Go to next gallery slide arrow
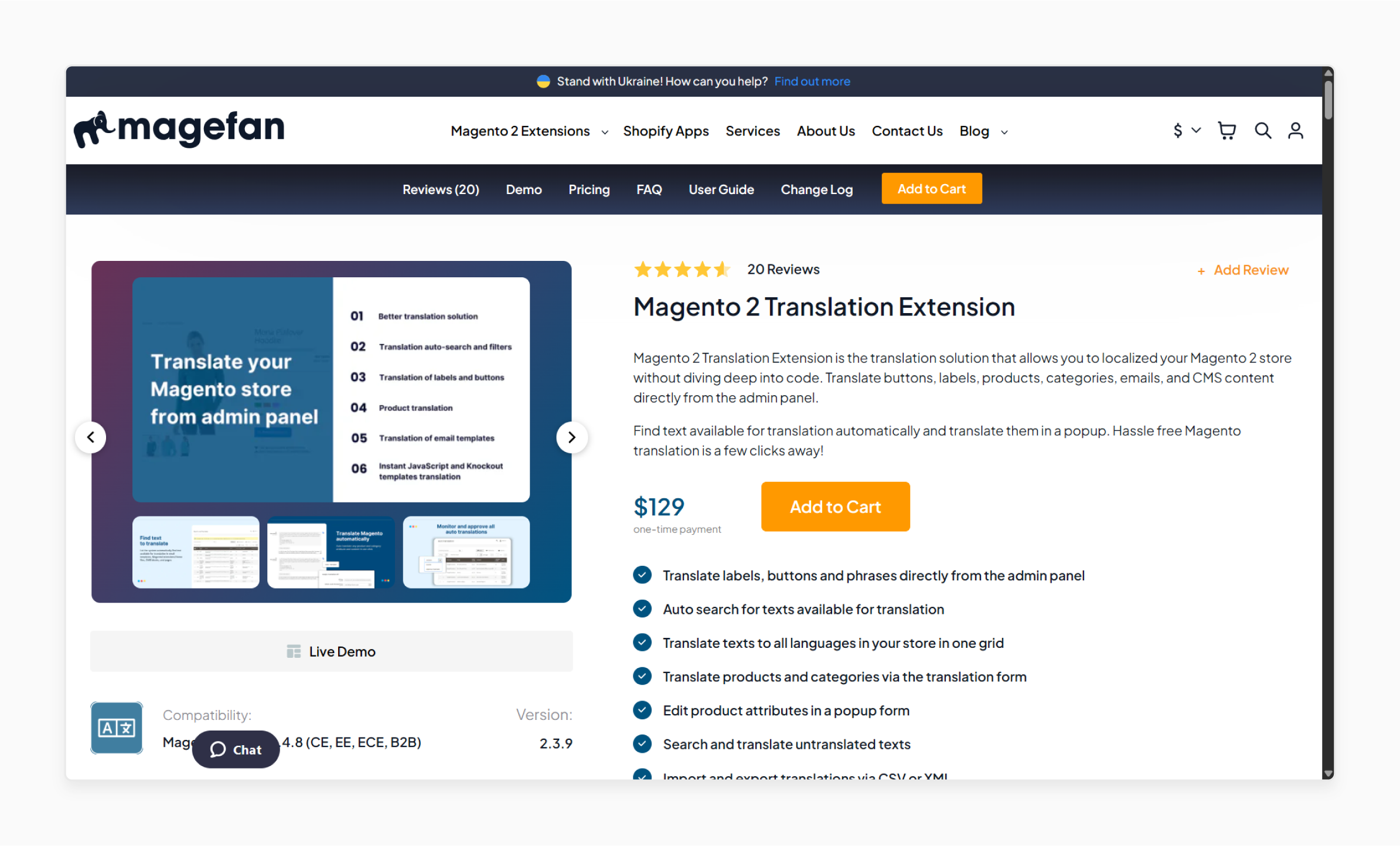 [572, 437]
